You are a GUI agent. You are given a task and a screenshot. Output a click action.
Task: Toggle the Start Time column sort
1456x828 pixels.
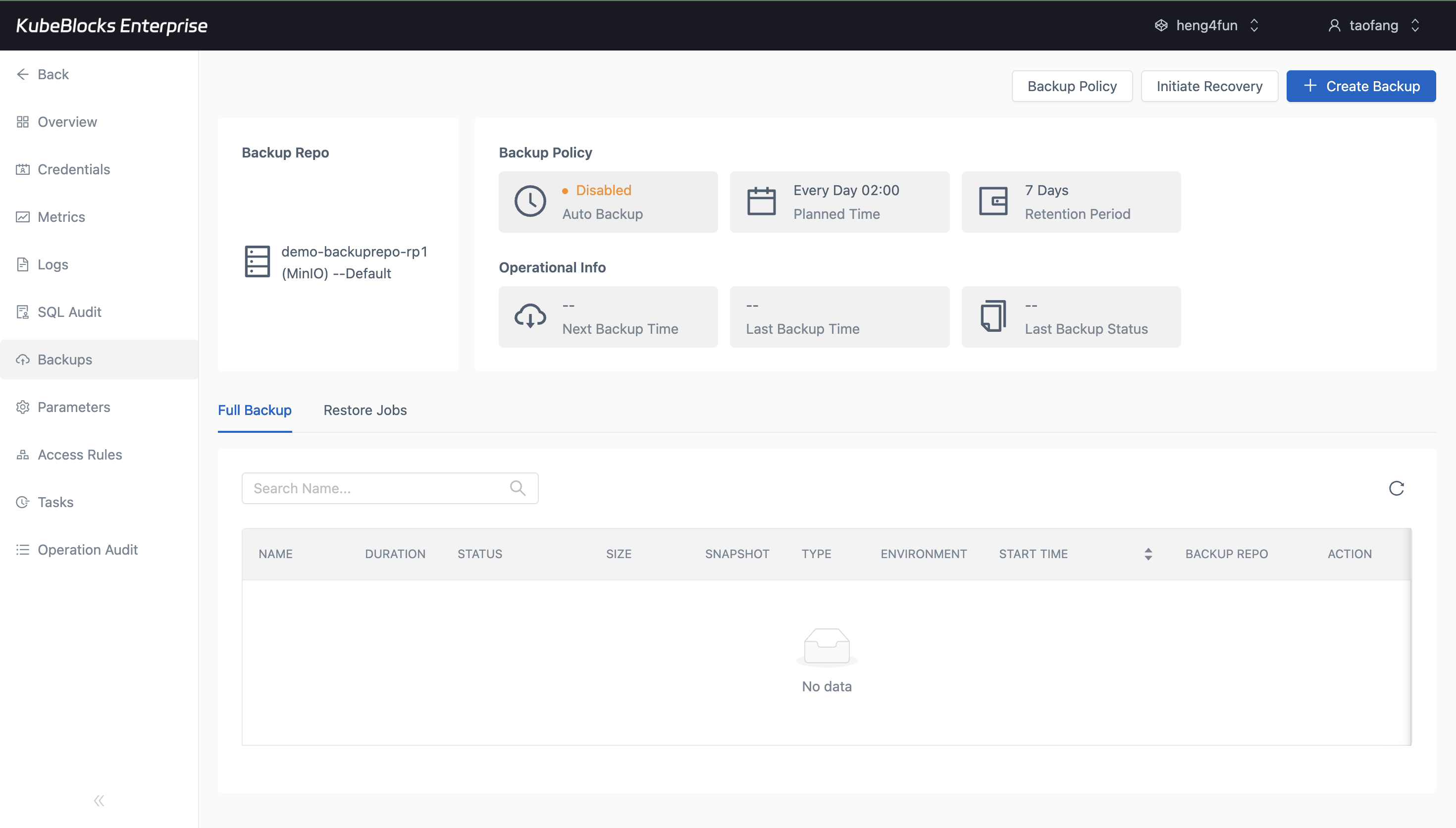click(x=1148, y=553)
